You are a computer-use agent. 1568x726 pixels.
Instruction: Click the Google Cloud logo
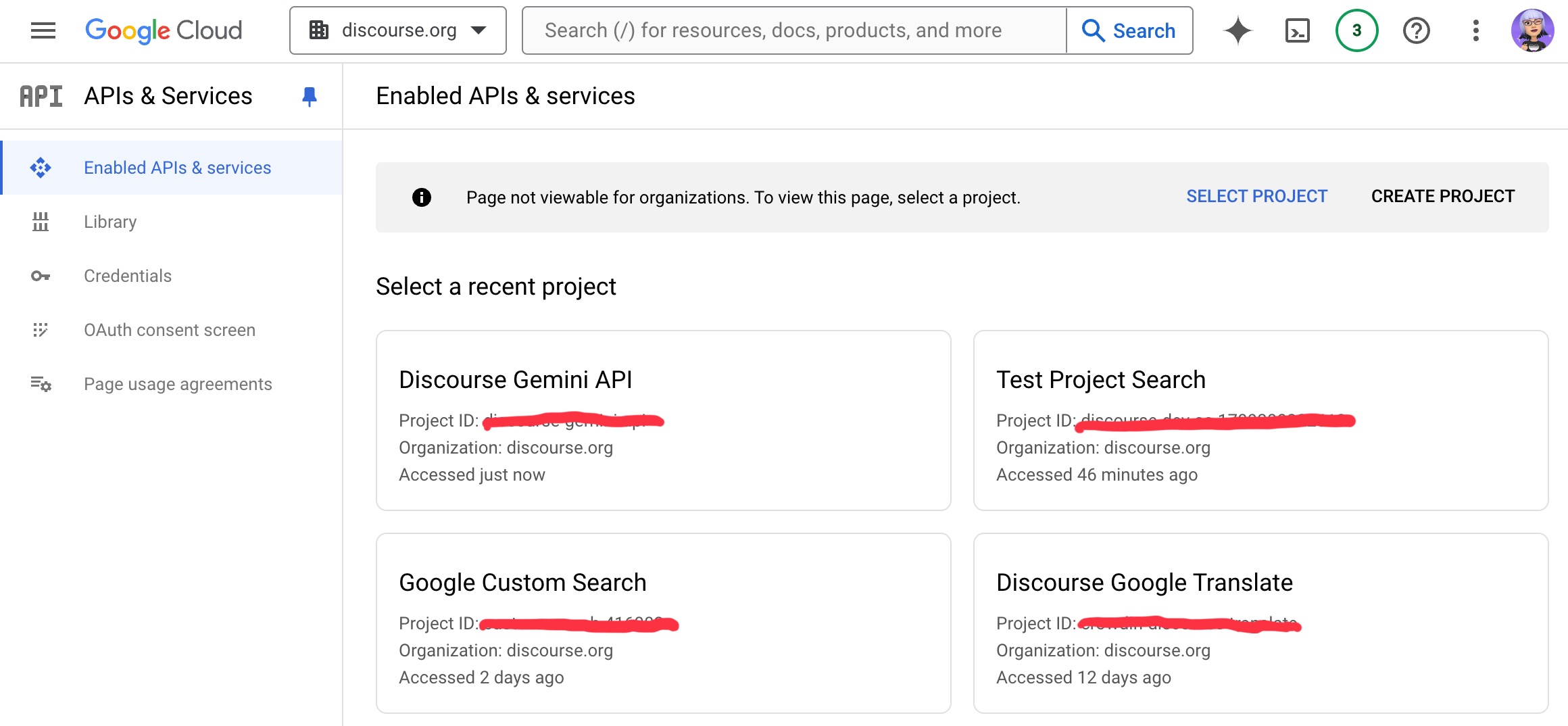pos(164,30)
